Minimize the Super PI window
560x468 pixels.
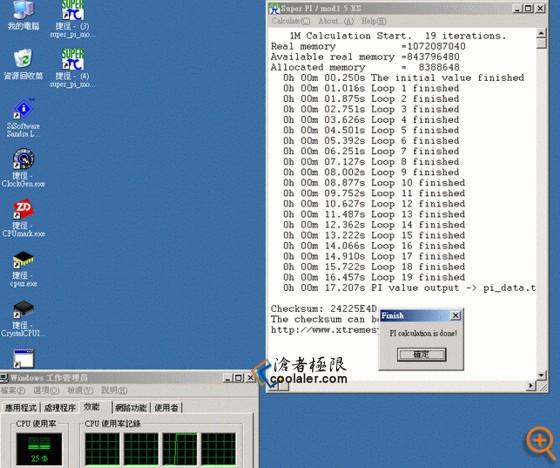point(517,8)
